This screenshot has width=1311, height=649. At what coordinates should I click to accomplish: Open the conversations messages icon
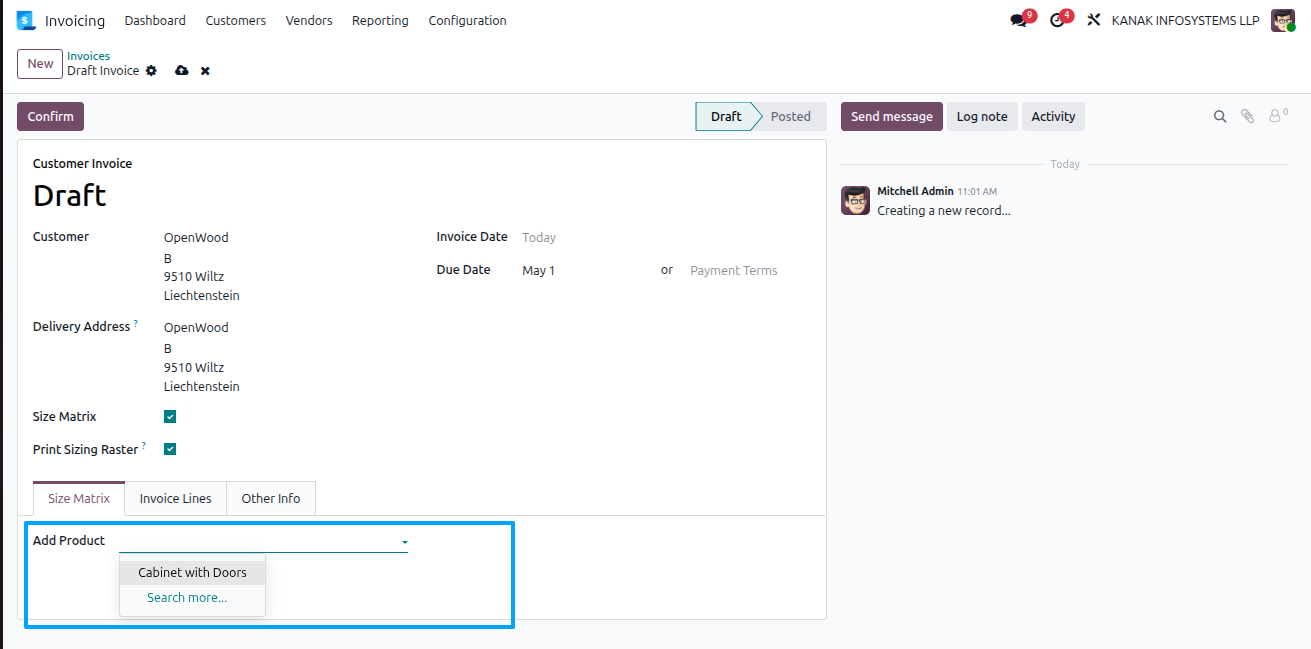1018,20
